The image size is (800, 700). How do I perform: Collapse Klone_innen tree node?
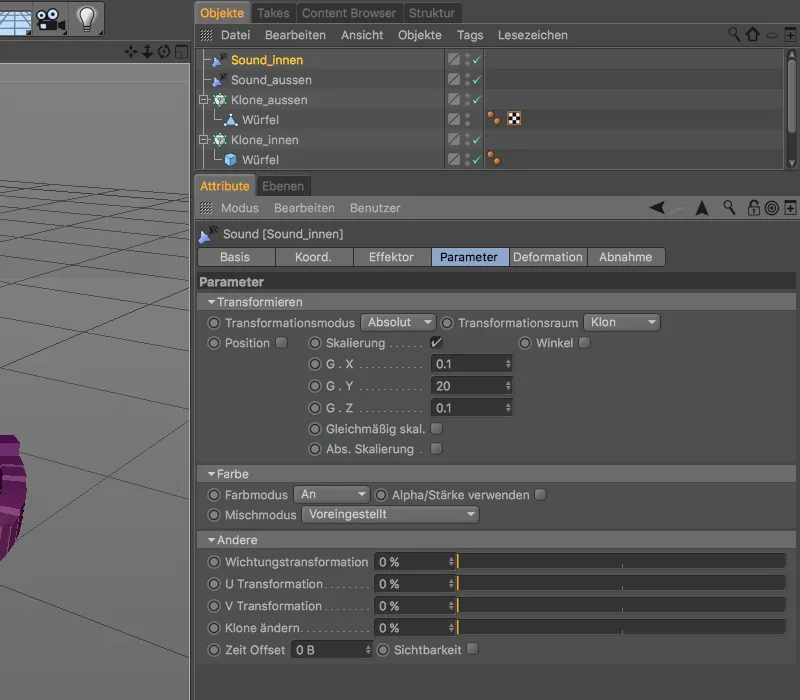204,139
